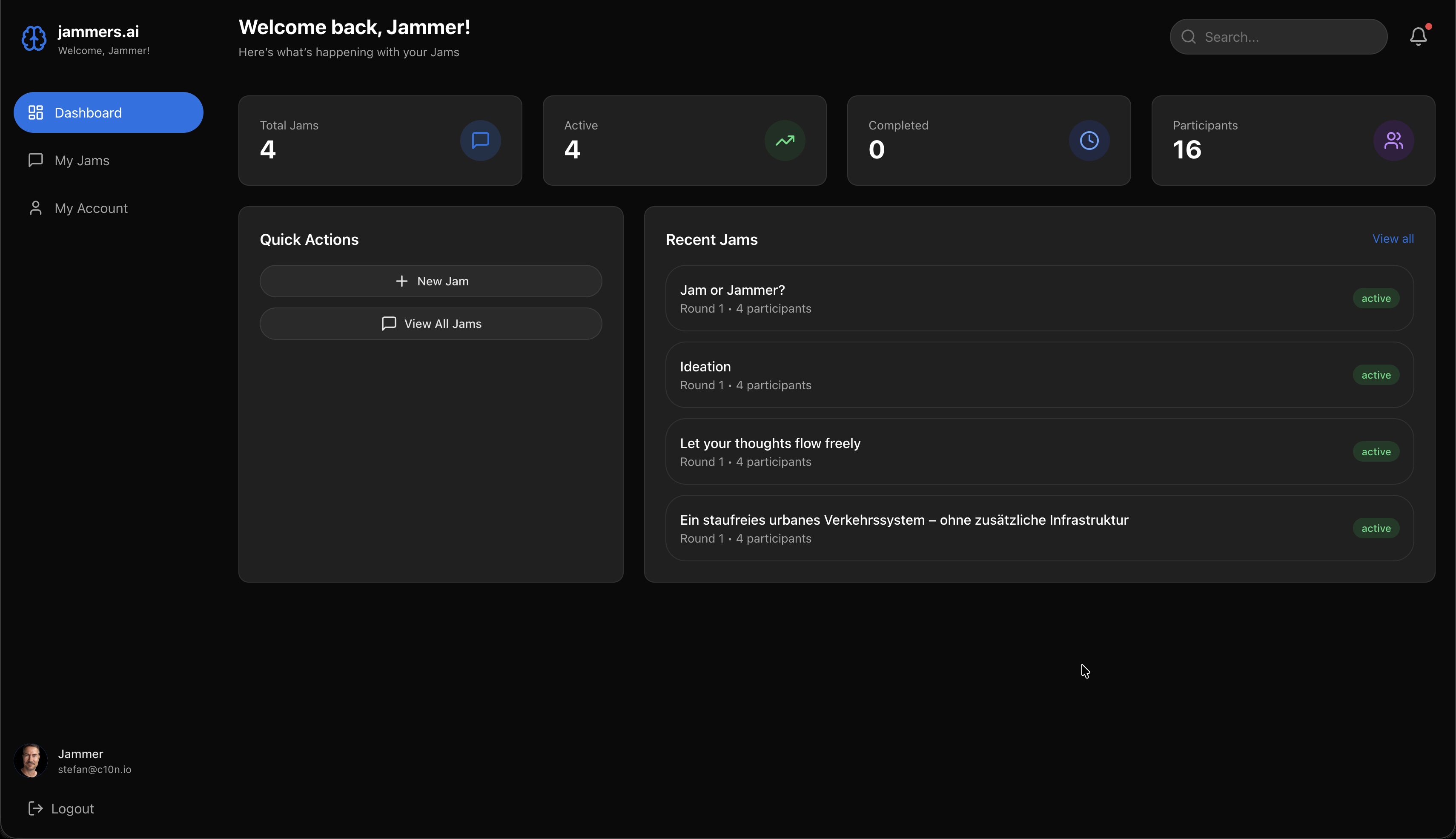Select the Participants stat card

click(x=1293, y=141)
